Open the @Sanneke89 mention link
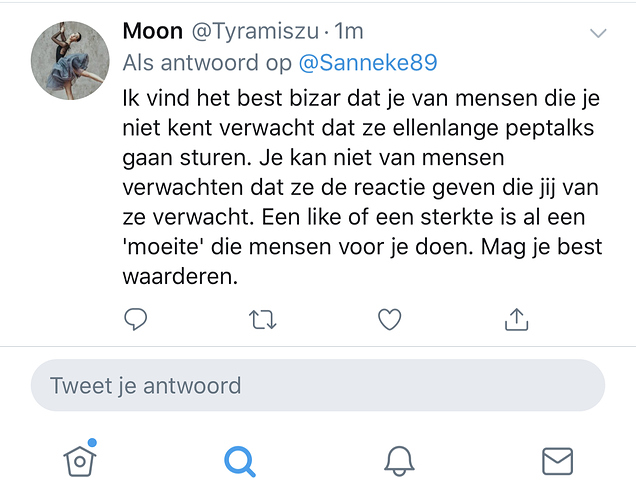 click(x=368, y=63)
